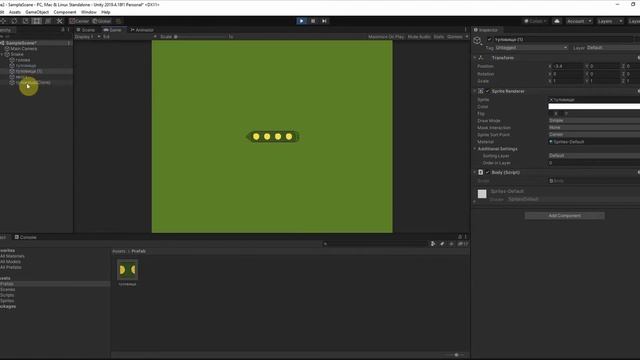
Task: Switch to the Animator tab
Action: (x=142, y=30)
